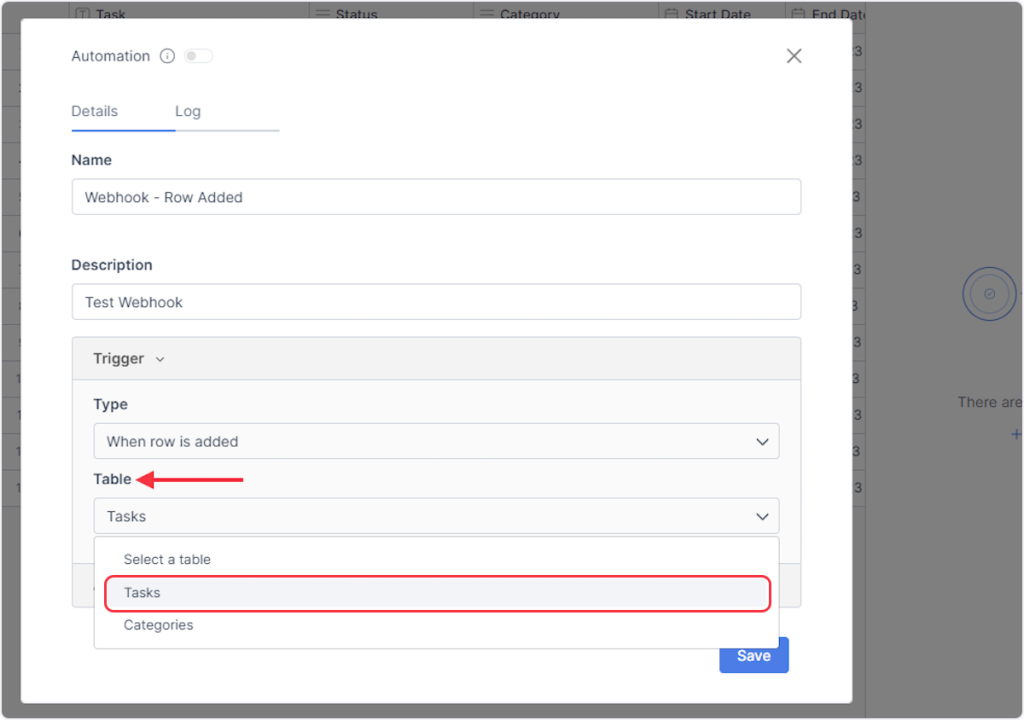Switch to the Details tab
Screen dimensions: 1024x720
pos(95,111)
